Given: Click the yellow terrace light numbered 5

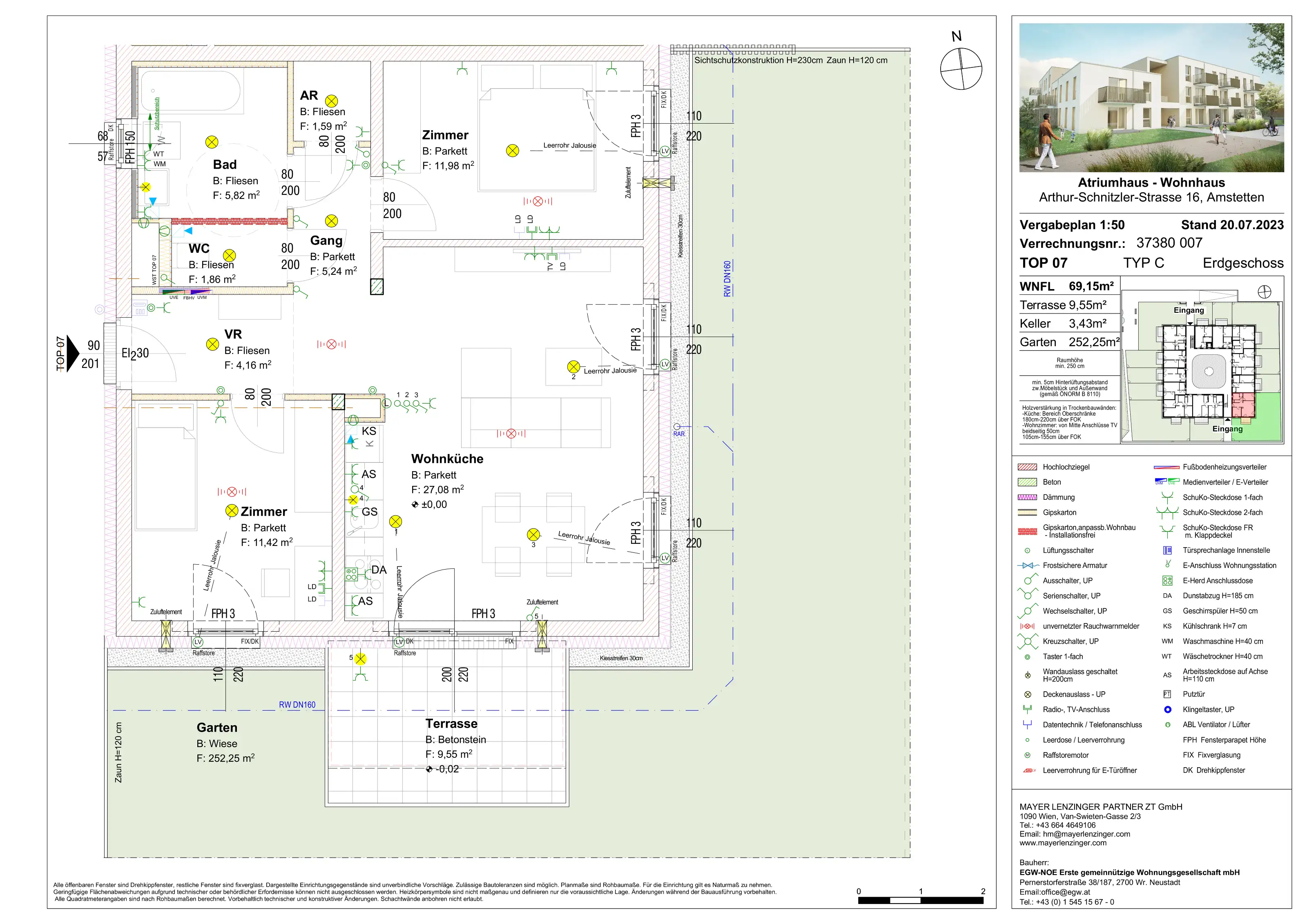Looking at the screenshot, I should [x=360, y=659].
